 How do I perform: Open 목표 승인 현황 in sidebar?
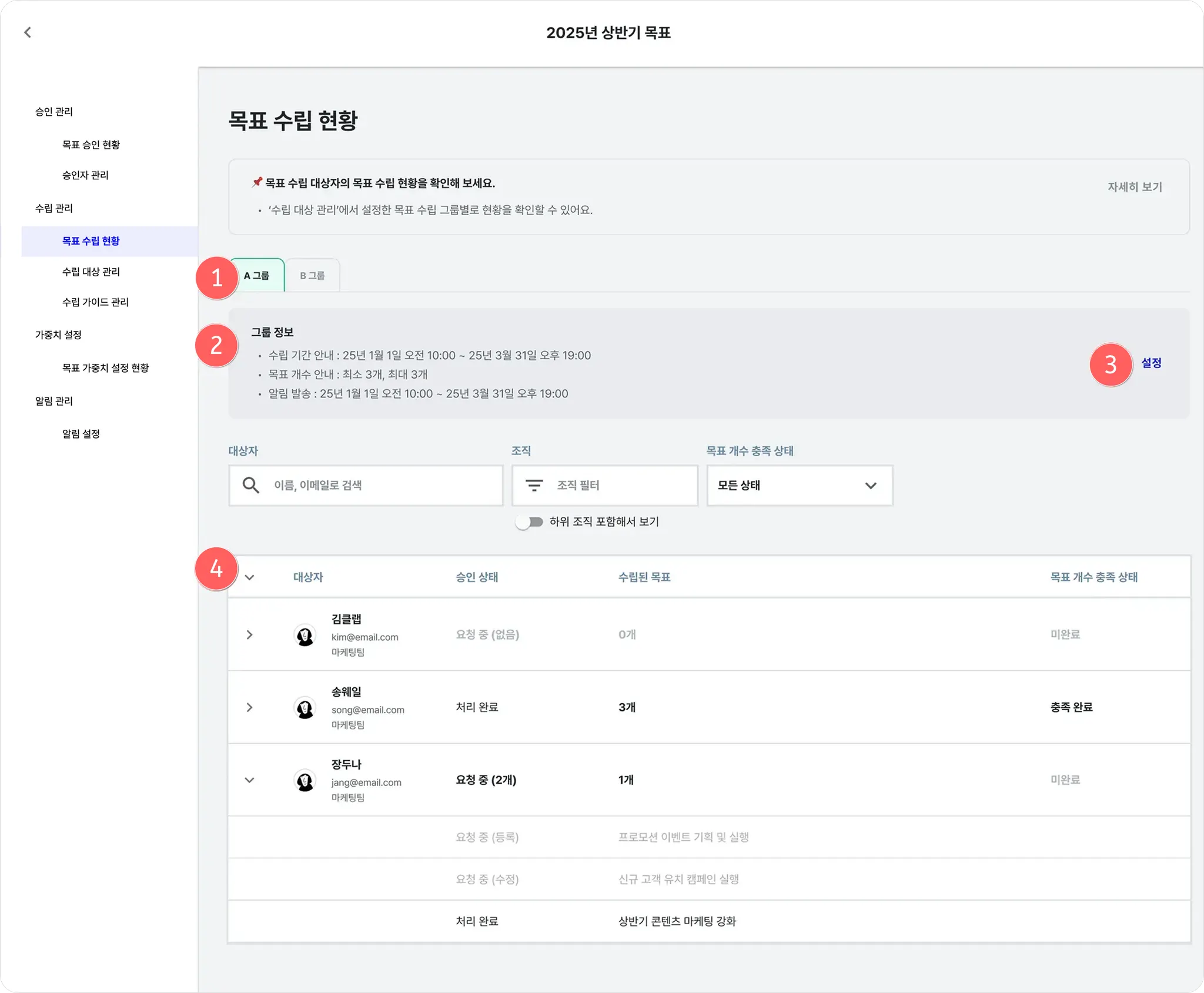click(x=91, y=145)
